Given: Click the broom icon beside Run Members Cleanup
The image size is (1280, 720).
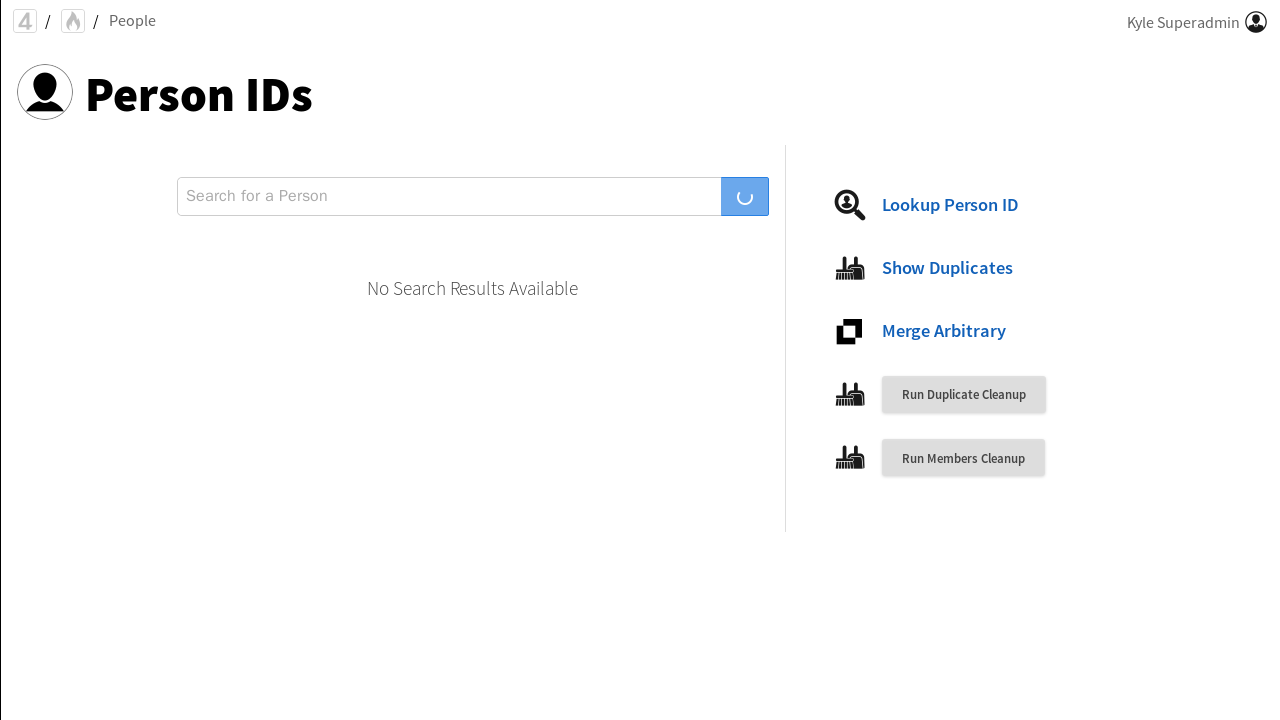Looking at the screenshot, I should [x=850, y=457].
